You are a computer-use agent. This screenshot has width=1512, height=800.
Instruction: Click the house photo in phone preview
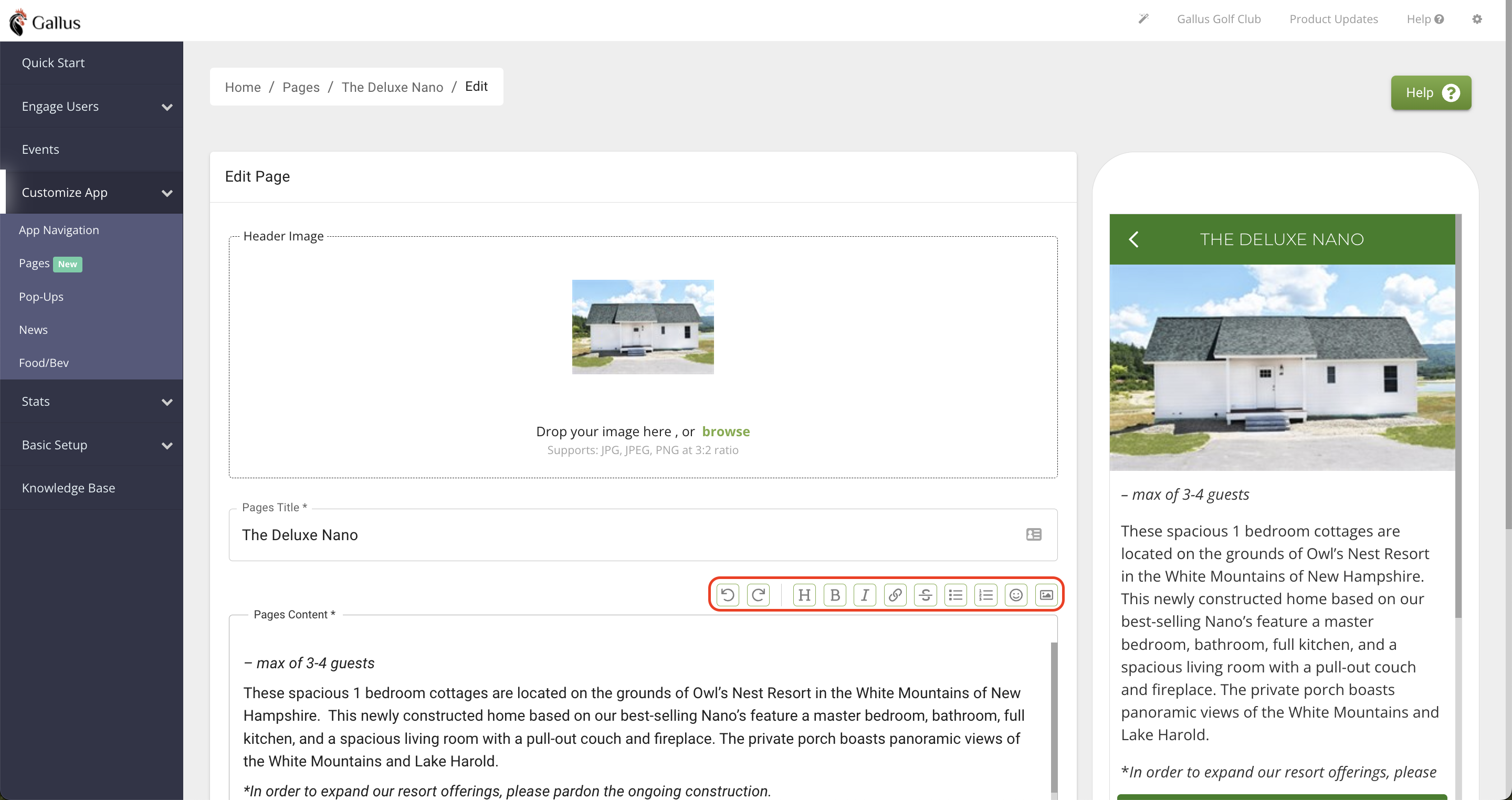pyautogui.click(x=1282, y=367)
